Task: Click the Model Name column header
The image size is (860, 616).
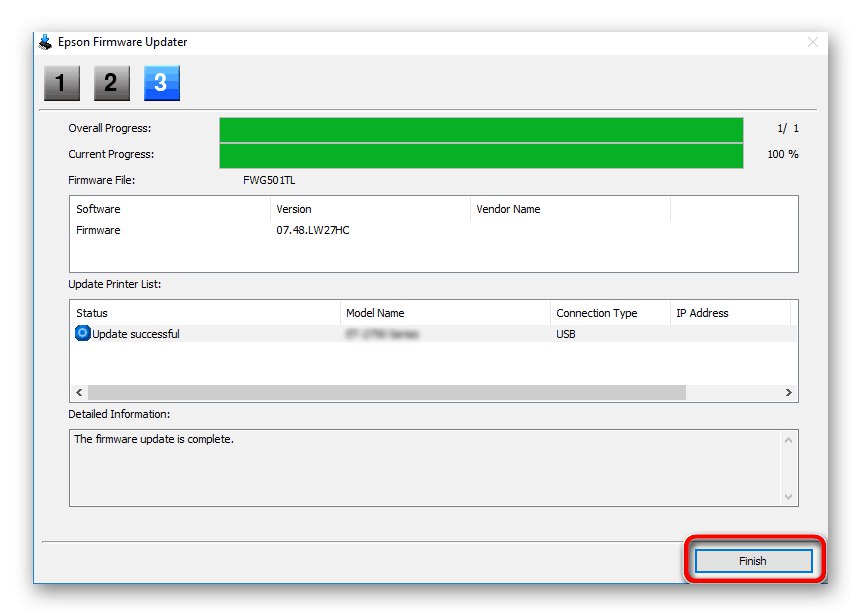Action: coord(445,313)
